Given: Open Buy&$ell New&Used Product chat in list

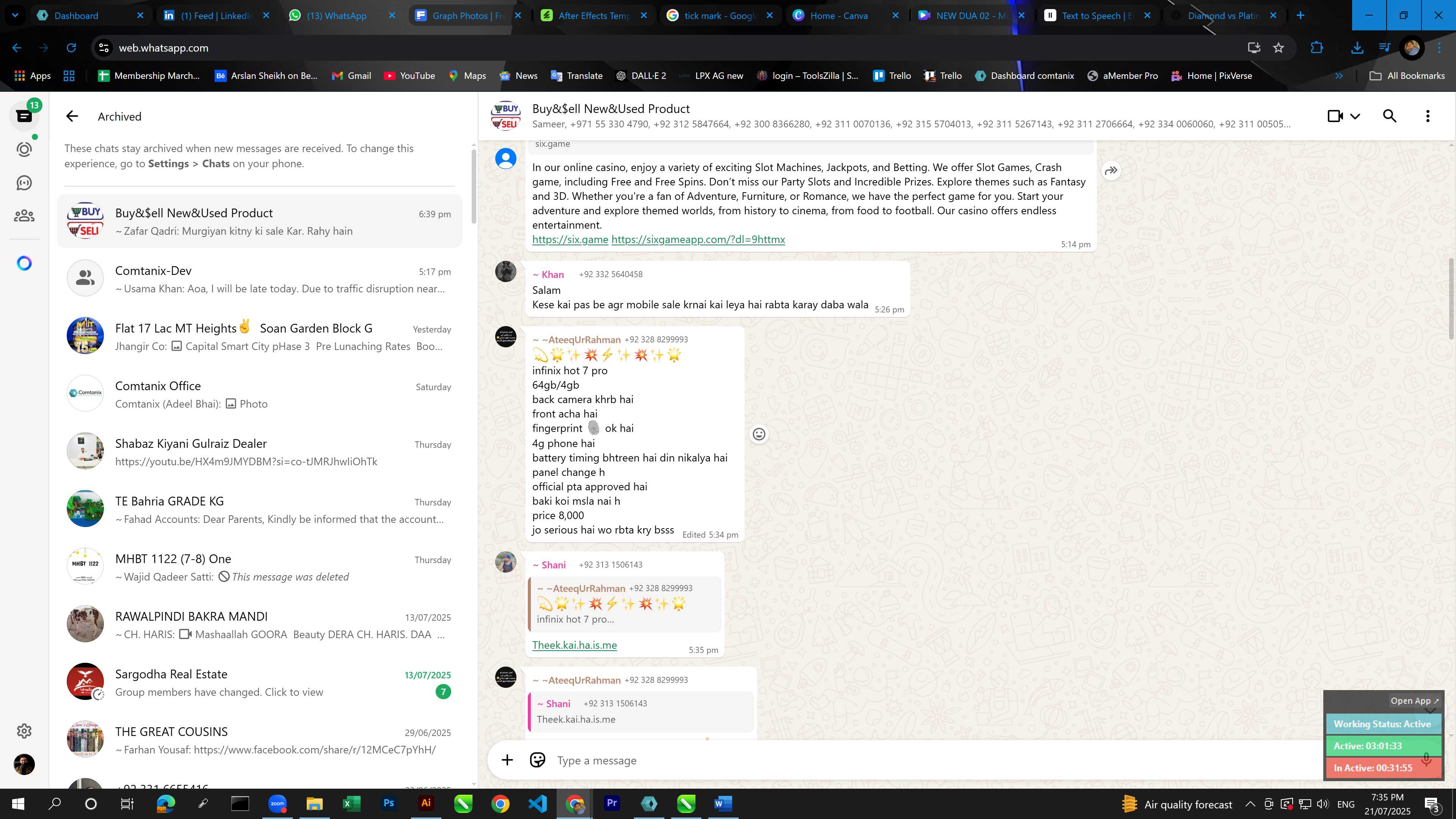Looking at the screenshot, I should pos(259,221).
